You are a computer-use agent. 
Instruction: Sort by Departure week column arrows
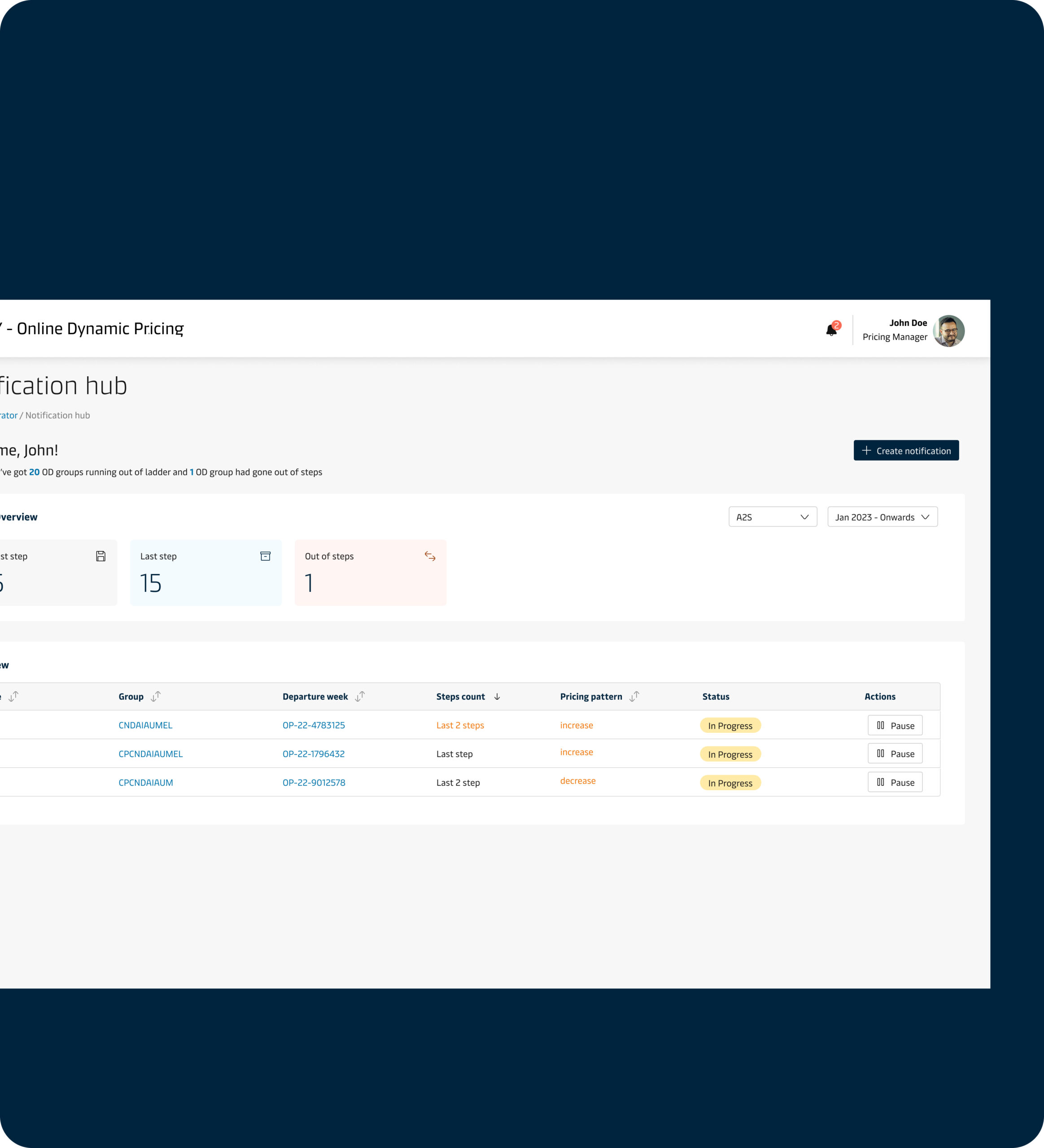[x=360, y=696]
